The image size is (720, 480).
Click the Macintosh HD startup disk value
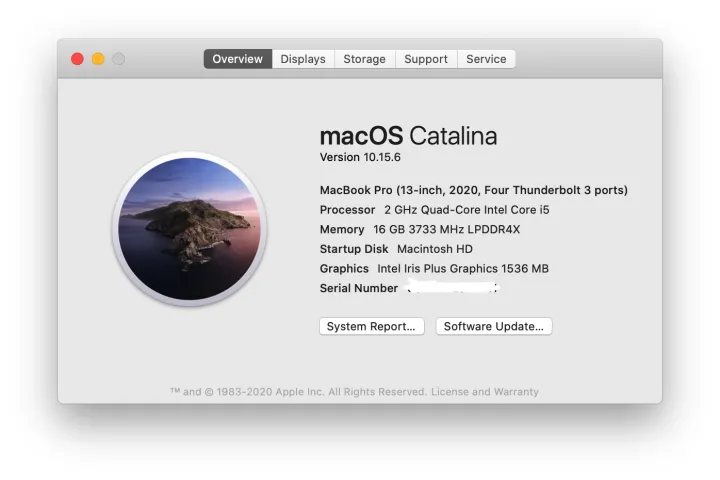(435, 249)
